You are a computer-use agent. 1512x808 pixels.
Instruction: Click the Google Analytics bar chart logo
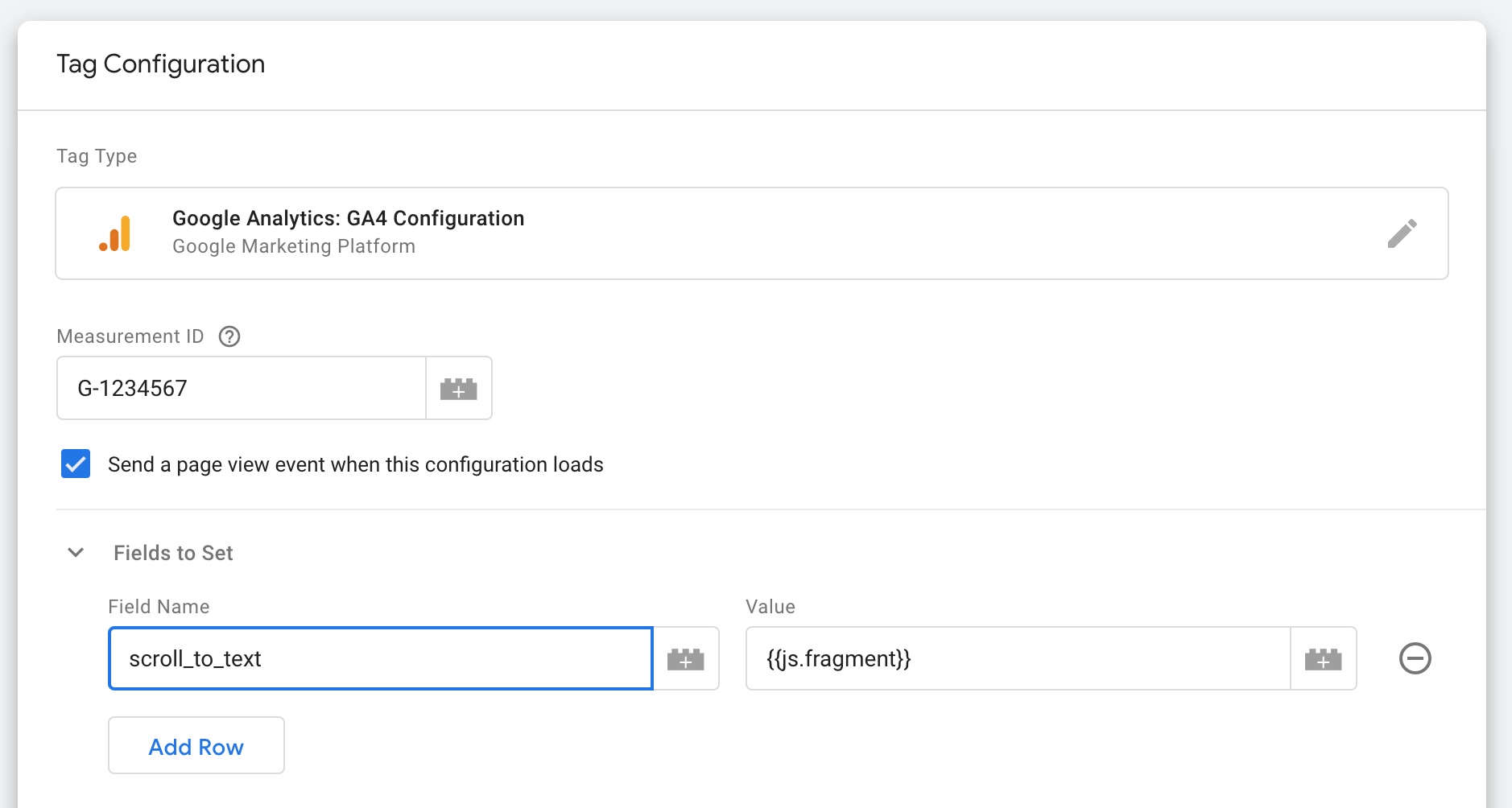coord(115,233)
